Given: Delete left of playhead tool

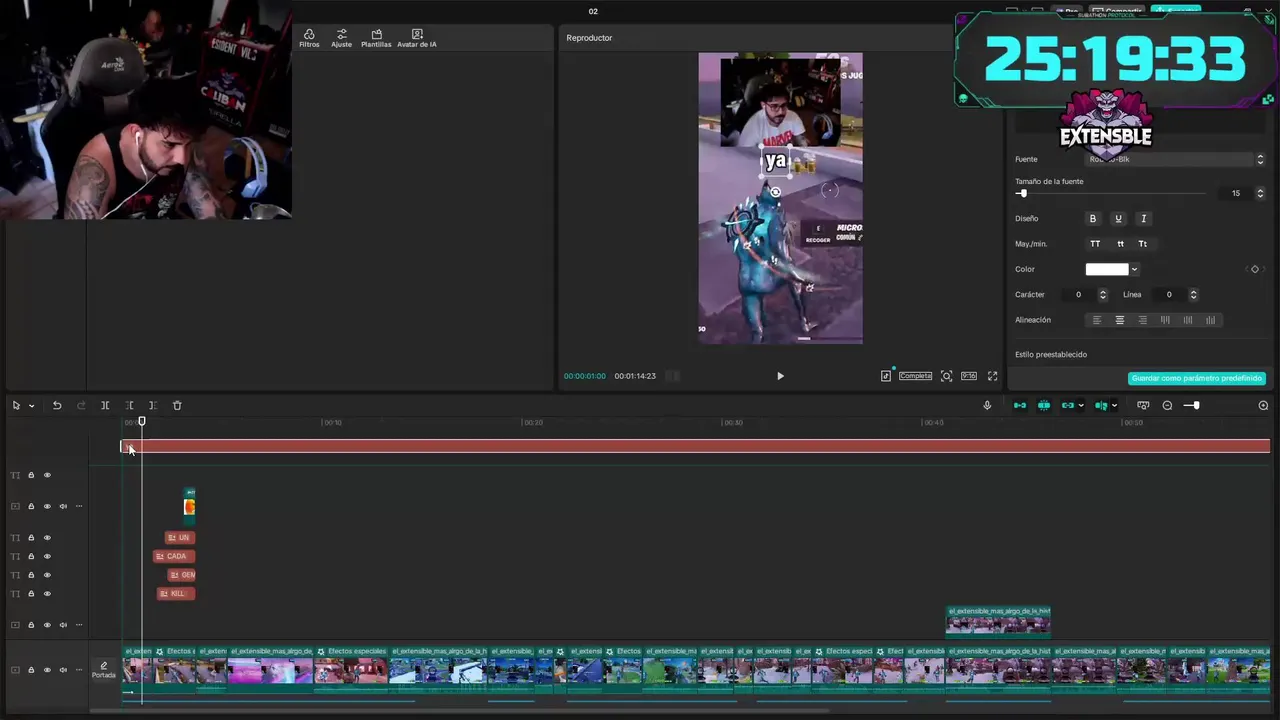Looking at the screenshot, I should coord(129,405).
